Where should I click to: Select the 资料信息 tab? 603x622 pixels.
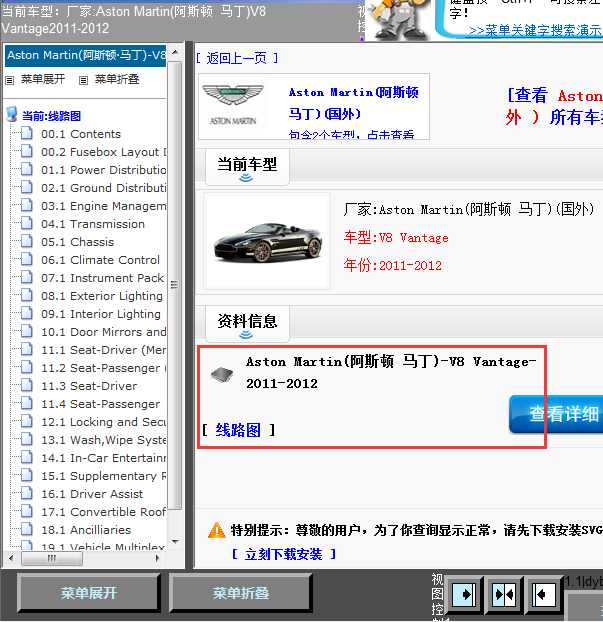(247, 324)
